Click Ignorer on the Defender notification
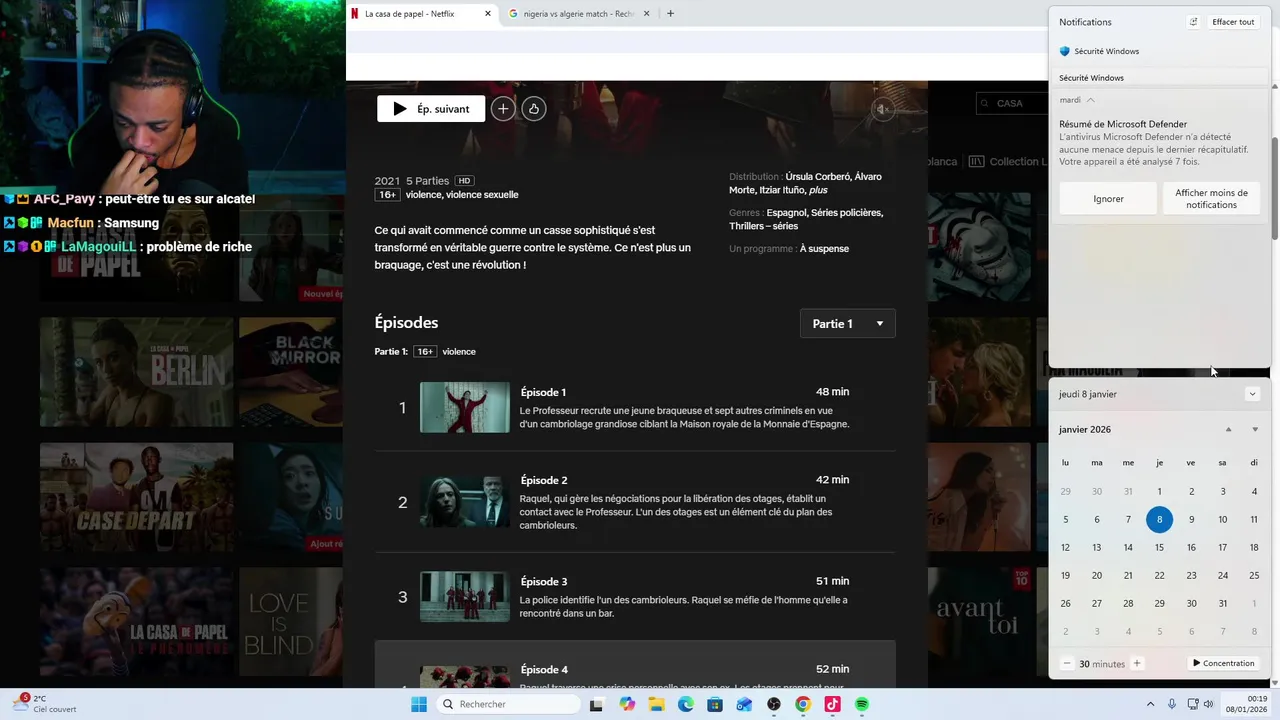Screen dimensions: 1280x720 (x=1108, y=199)
